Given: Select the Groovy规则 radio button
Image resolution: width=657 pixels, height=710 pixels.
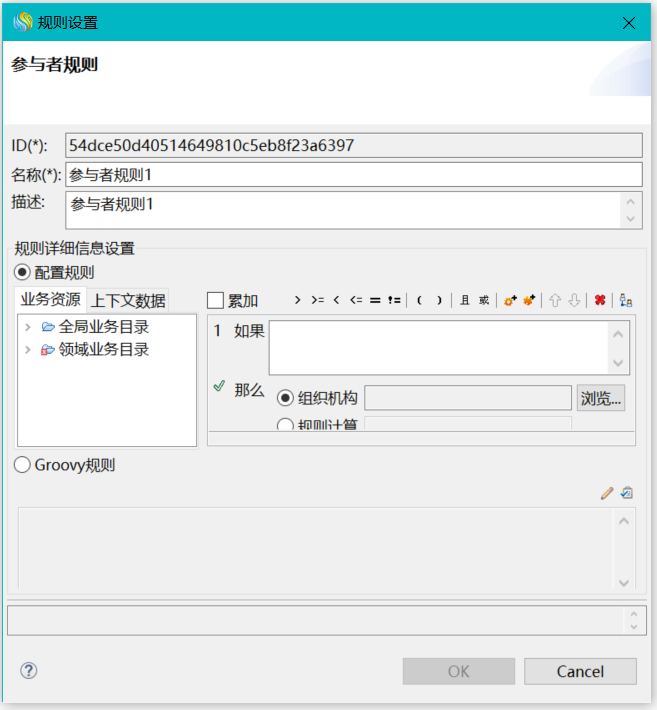Looking at the screenshot, I should [x=23, y=464].
